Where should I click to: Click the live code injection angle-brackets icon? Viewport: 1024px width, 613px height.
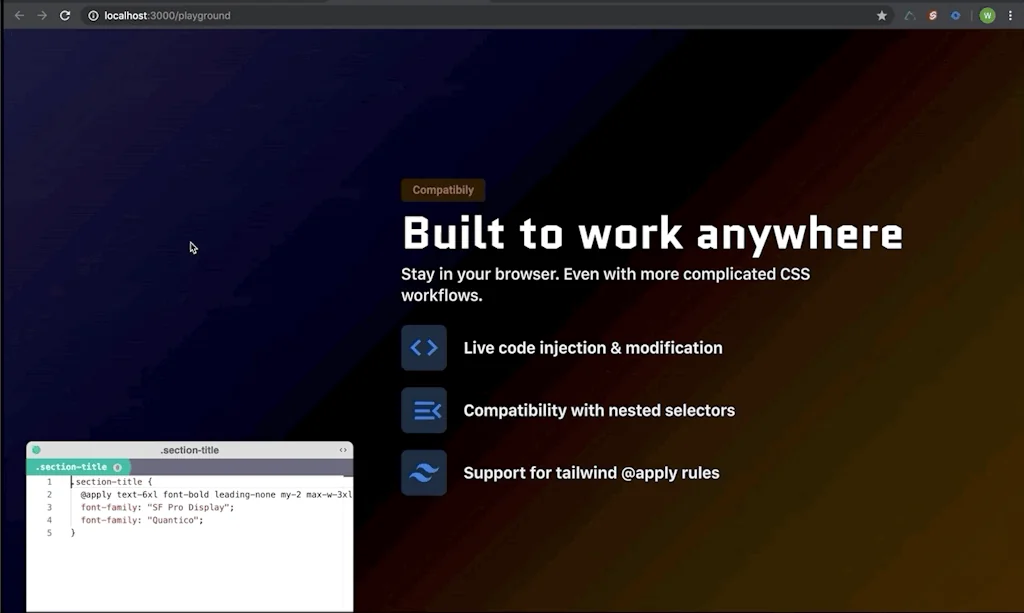[x=424, y=347]
